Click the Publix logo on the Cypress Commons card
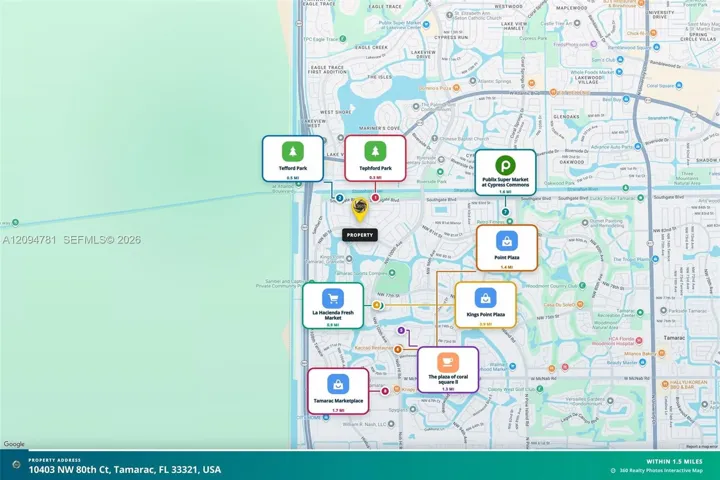 [x=505, y=165]
